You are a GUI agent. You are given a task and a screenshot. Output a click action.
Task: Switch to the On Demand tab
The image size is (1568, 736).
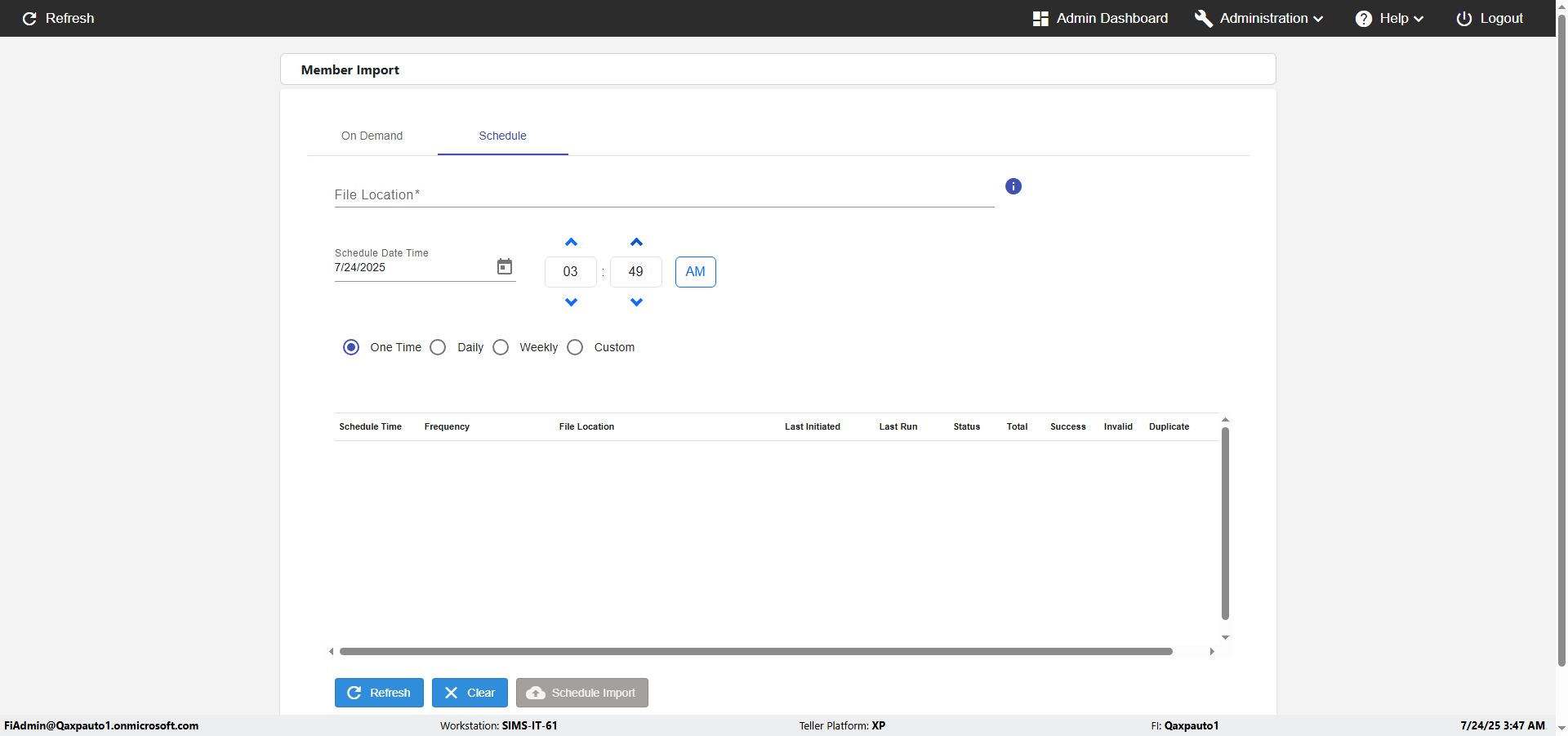click(x=372, y=136)
